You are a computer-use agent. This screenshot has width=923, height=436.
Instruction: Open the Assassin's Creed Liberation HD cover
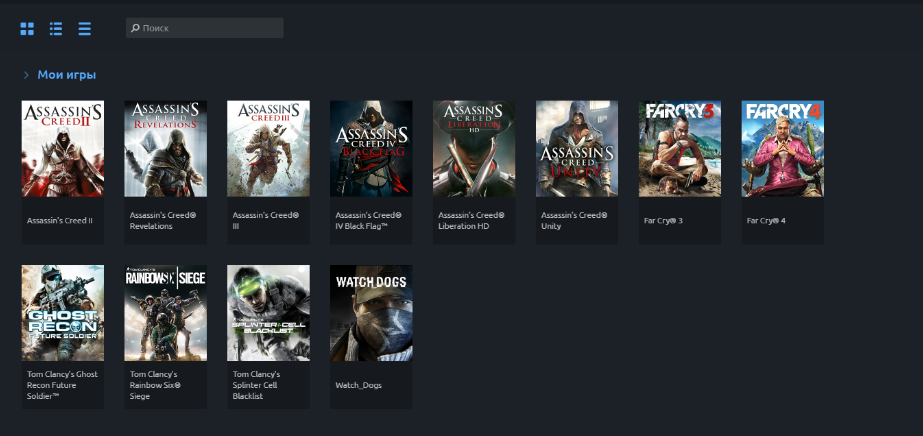(474, 148)
